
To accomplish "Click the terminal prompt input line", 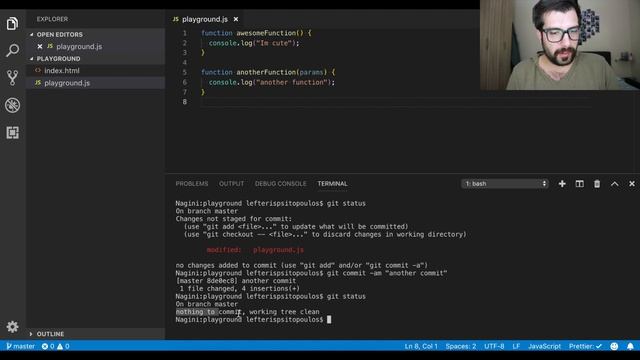I will click(x=253, y=320).
